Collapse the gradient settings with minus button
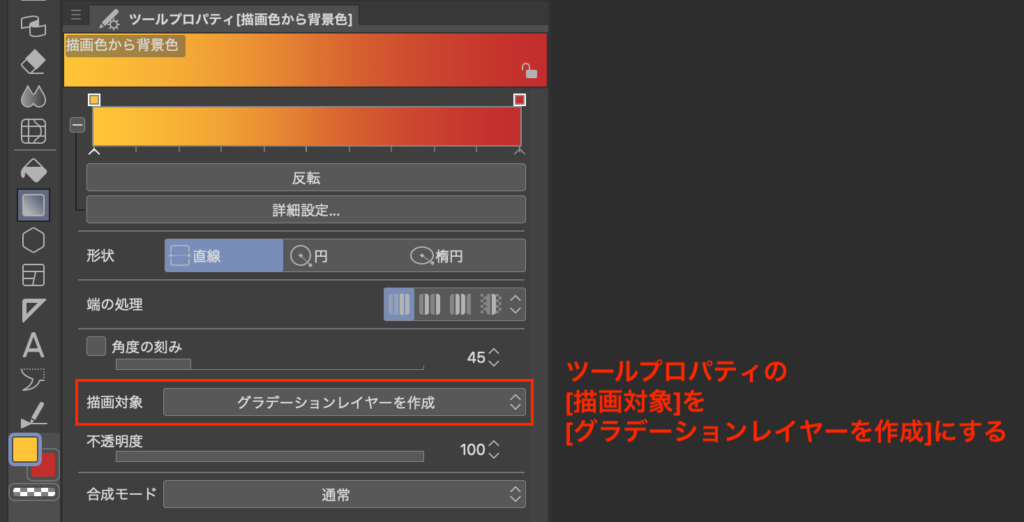 click(77, 125)
